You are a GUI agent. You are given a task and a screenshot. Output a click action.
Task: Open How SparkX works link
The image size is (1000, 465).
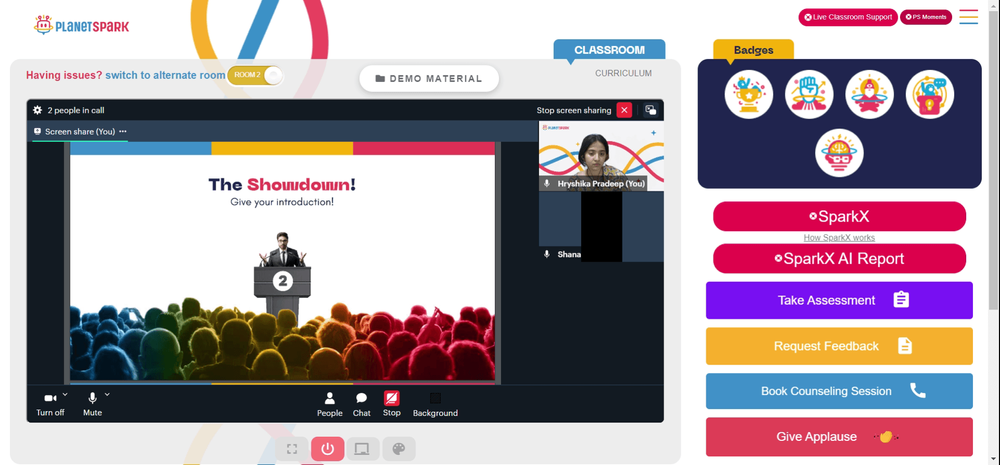pyautogui.click(x=839, y=237)
